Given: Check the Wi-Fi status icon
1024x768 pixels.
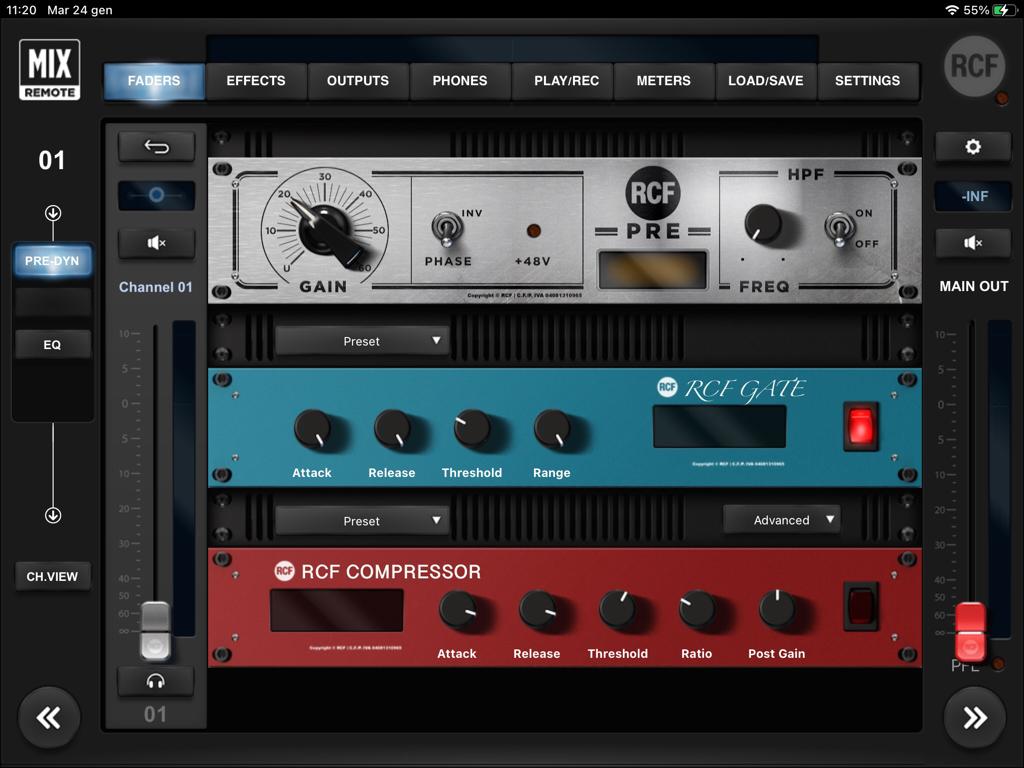Looking at the screenshot, I should [x=952, y=10].
